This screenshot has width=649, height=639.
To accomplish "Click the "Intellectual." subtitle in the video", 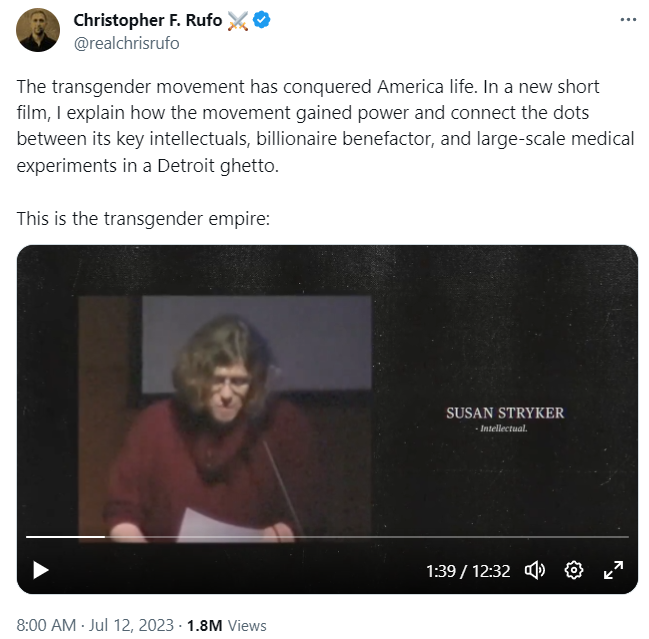I will (x=502, y=428).
